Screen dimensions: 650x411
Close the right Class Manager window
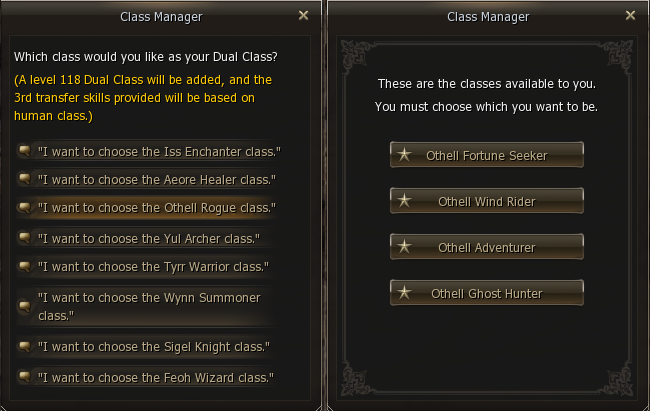[x=629, y=16]
